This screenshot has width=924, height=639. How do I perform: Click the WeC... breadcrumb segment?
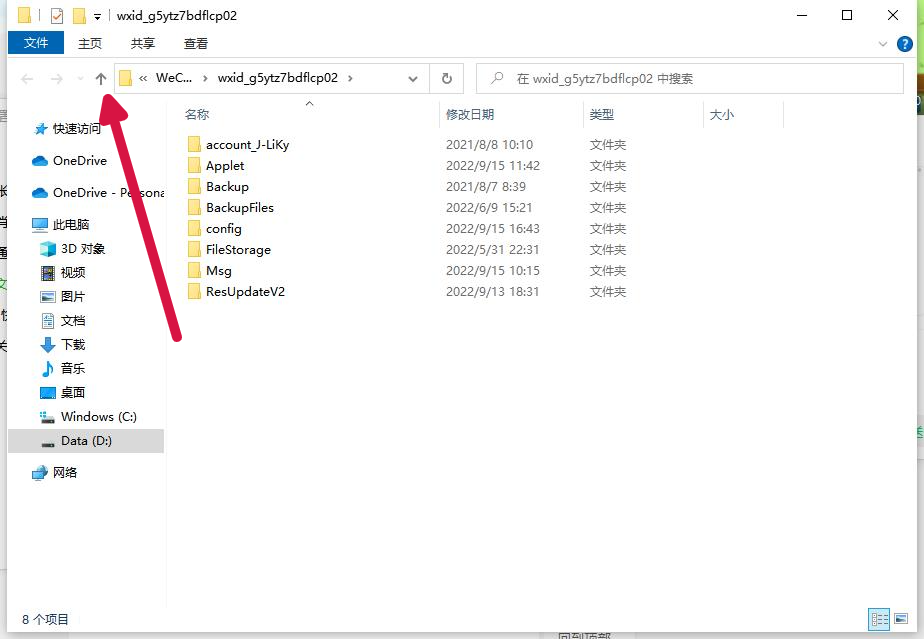click(x=174, y=78)
